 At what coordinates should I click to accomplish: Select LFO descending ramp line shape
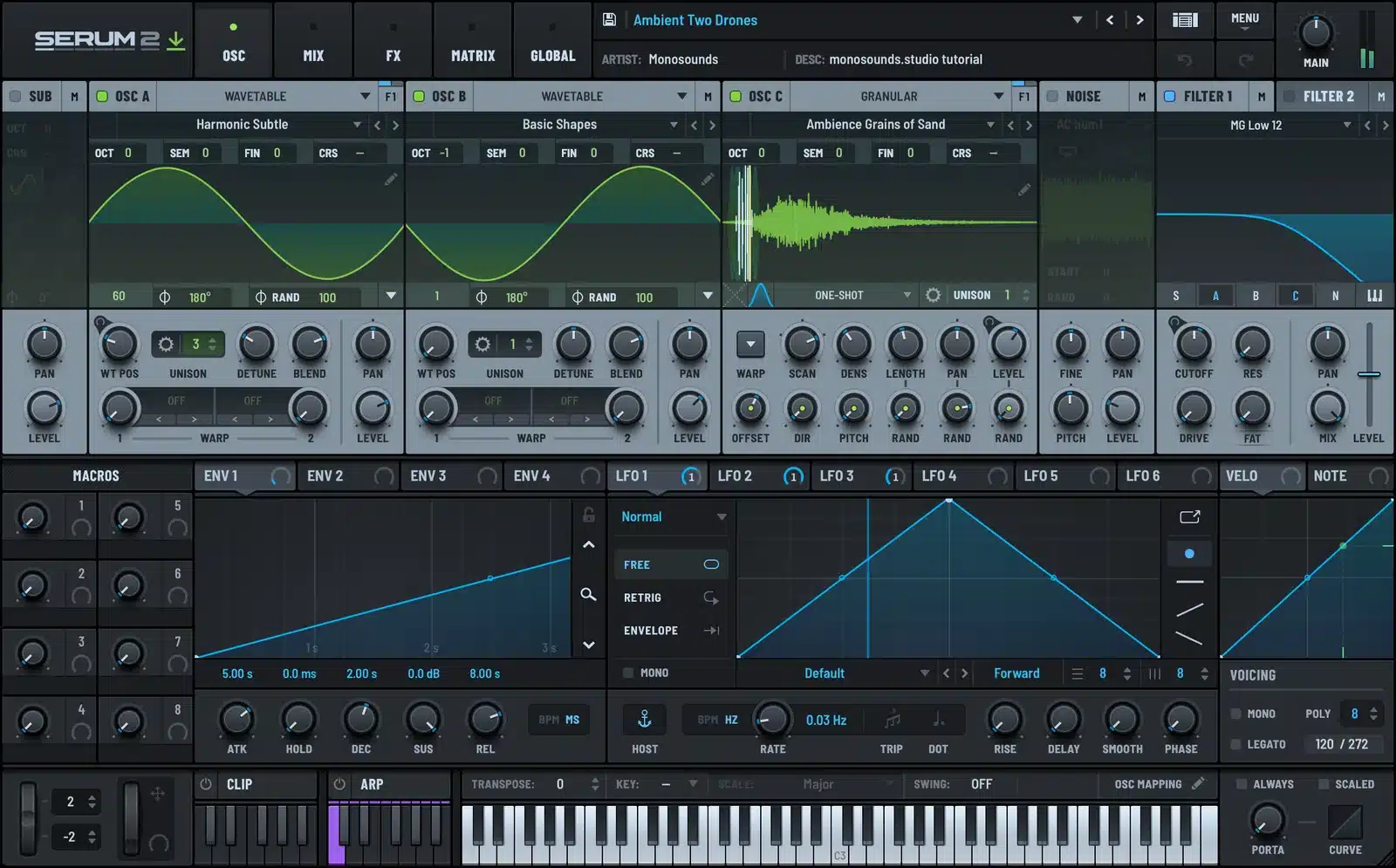pyautogui.click(x=1189, y=638)
